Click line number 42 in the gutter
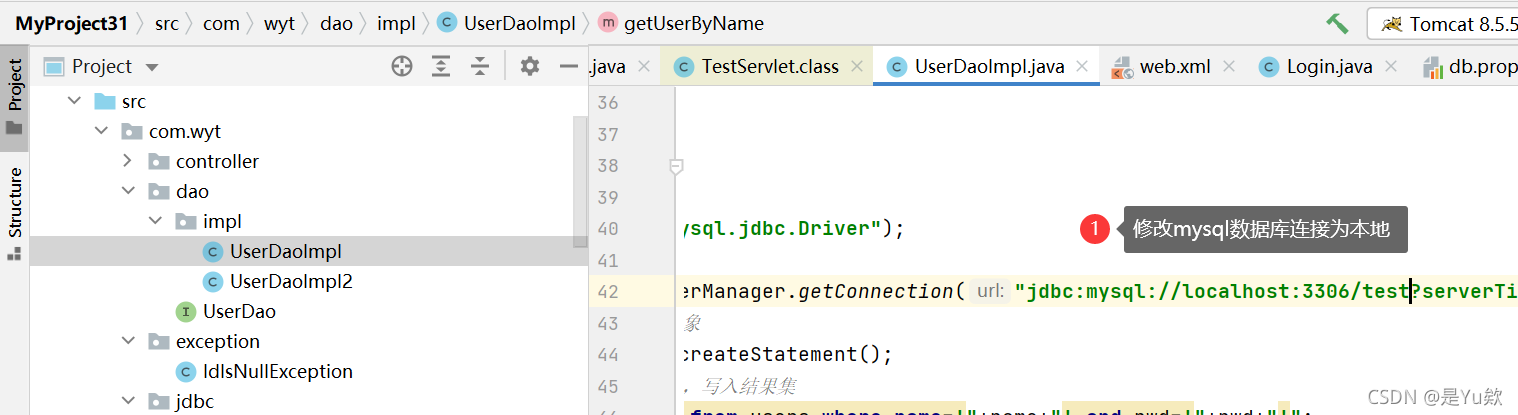The image size is (1518, 415). tap(608, 291)
